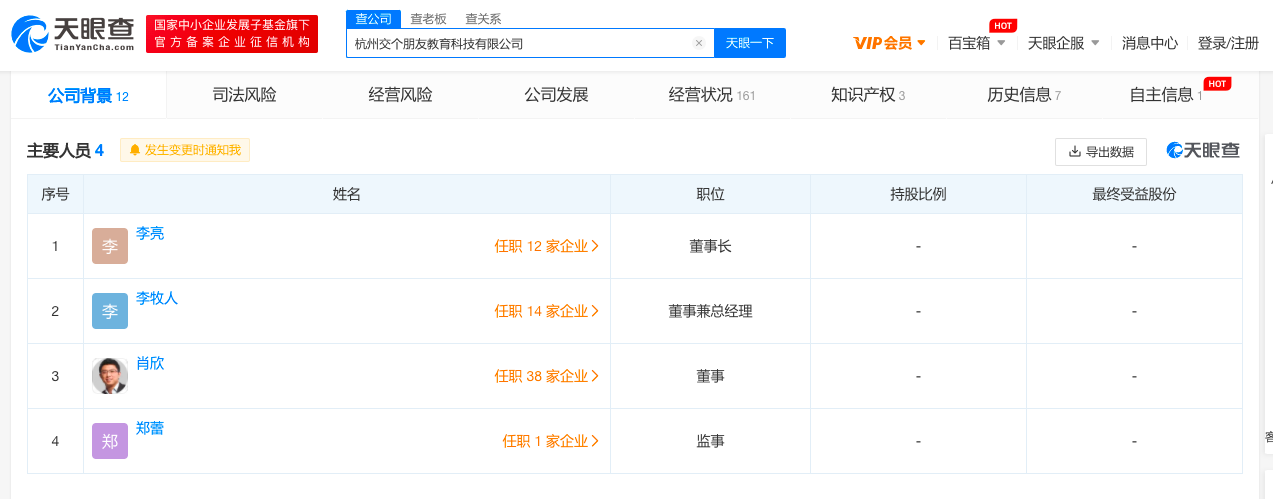Click the 天眼一下 search button
This screenshot has height=499, width=1273.
749,43
